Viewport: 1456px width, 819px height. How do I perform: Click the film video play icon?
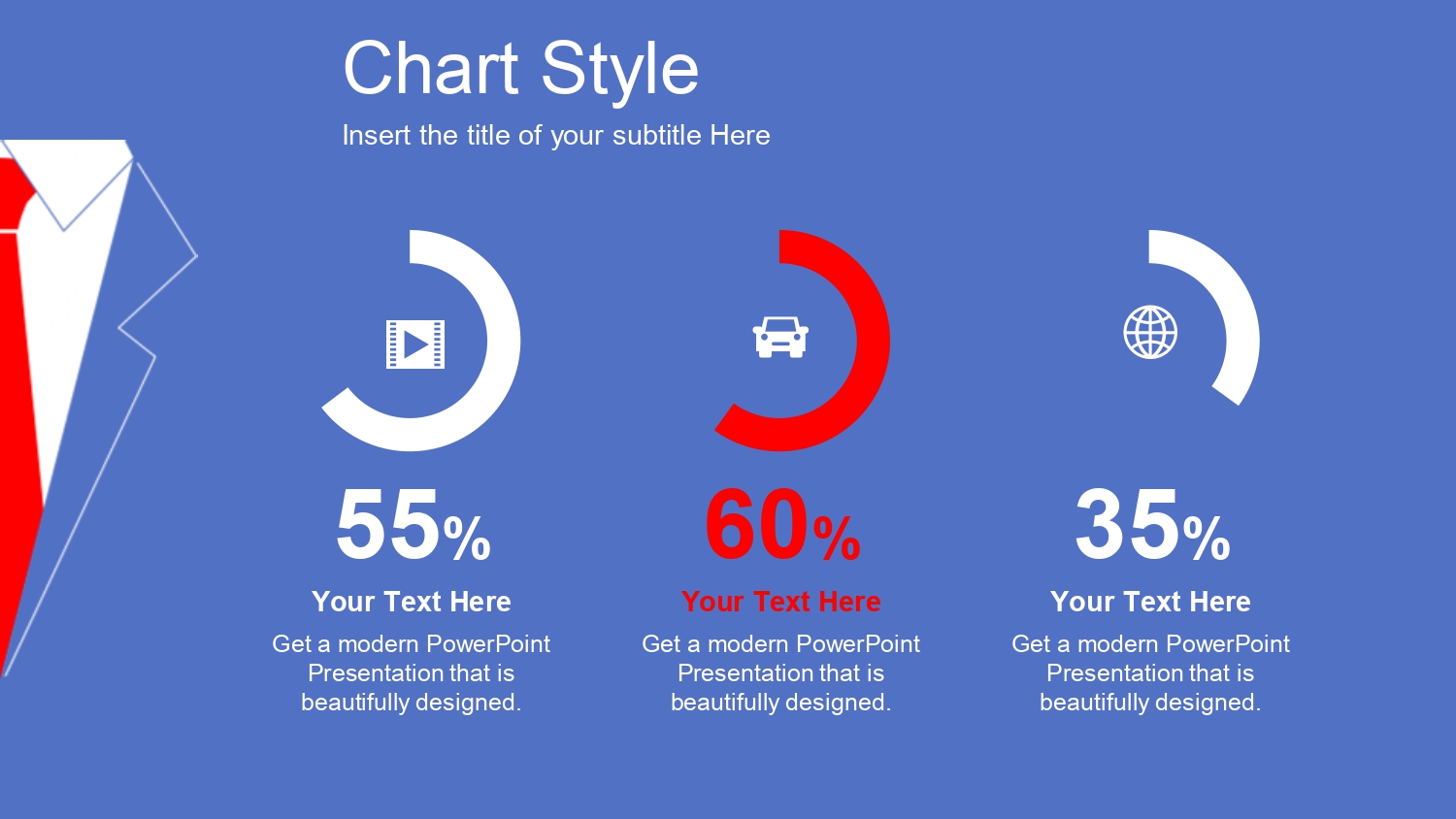(x=415, y=344)
